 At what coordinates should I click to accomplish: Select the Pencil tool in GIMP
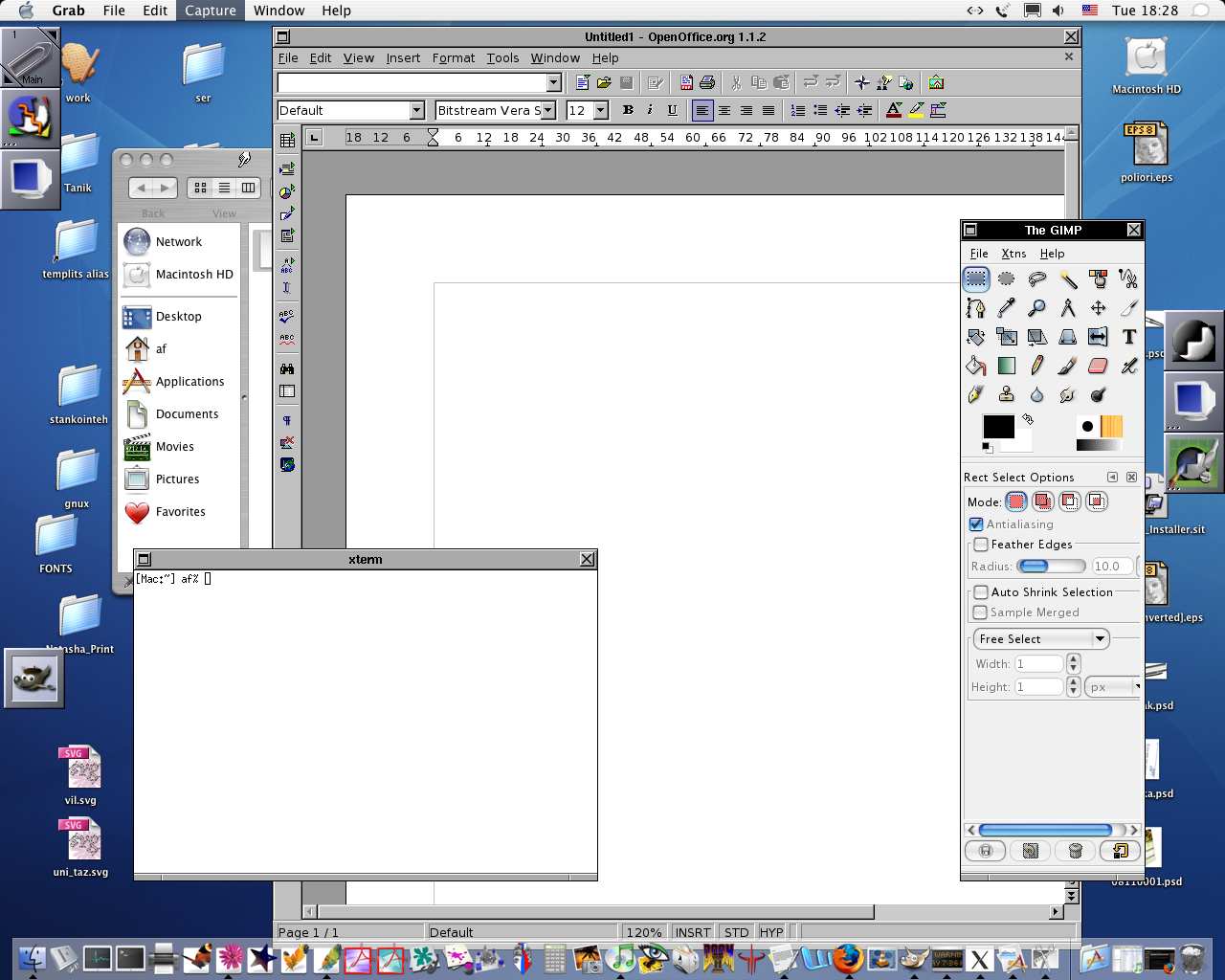point(1036,366)
